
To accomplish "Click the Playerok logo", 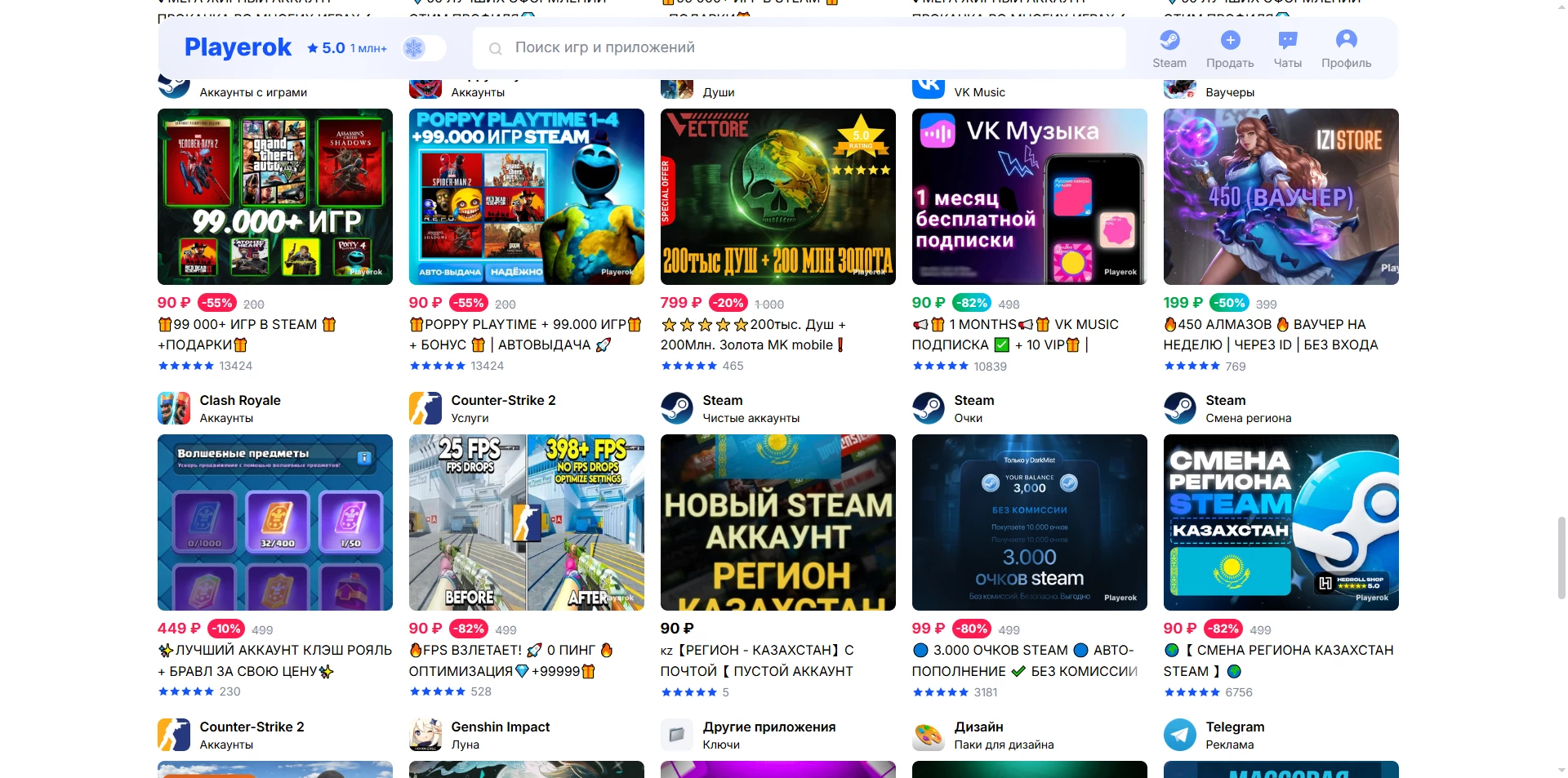I will [x=237, y=47].
